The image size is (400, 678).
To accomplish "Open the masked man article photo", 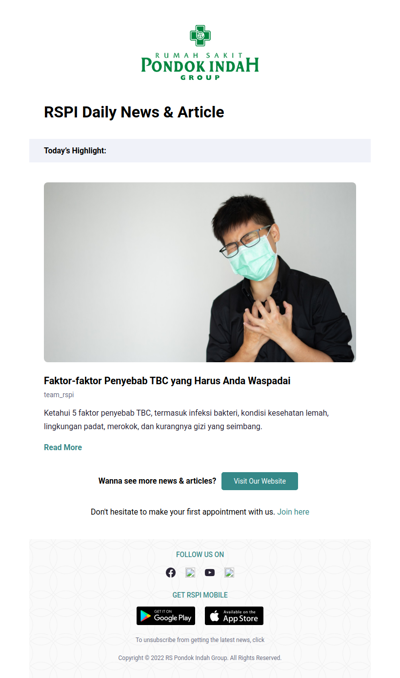I will click(200, 272).
